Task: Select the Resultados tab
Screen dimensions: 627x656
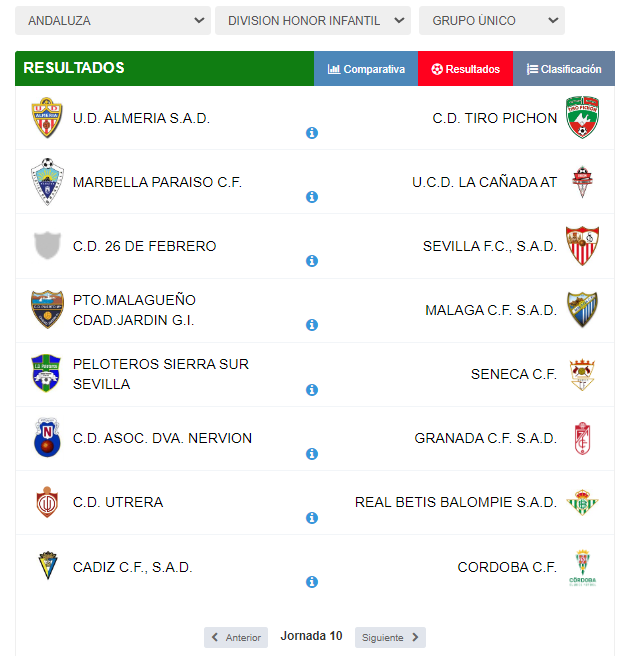Action: (465, 69)
